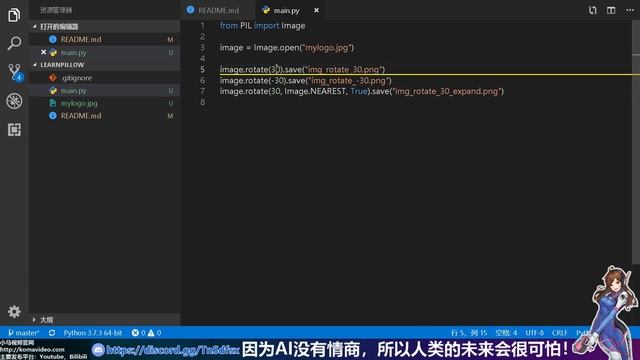
Task: Open README.md in LEARNPILLOW folder
Action: click(104, 116)
